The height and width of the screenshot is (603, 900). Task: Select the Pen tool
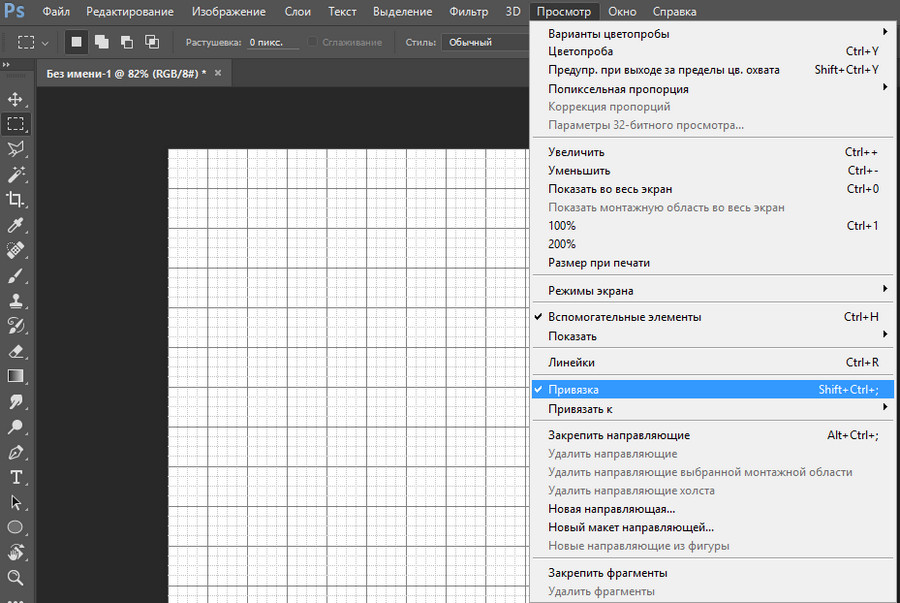tap(15, 452)
